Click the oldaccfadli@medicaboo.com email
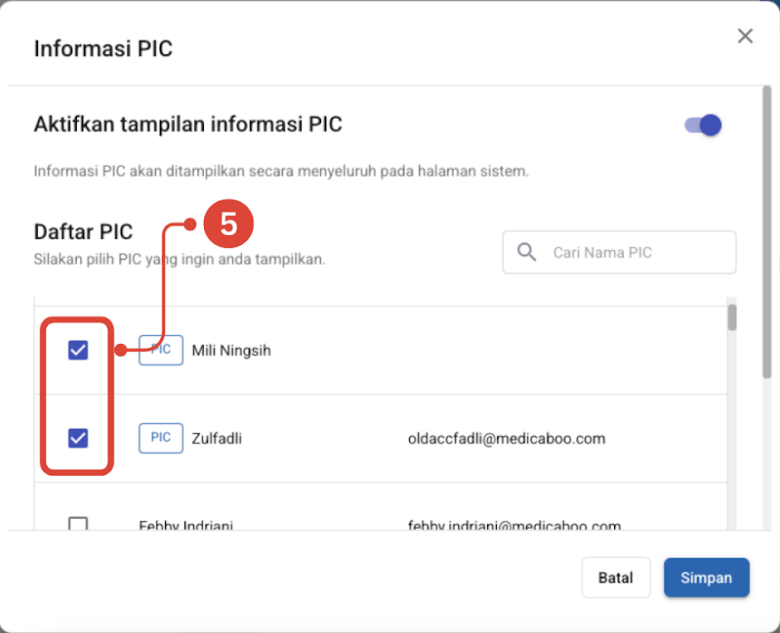780x633 pixels. (506, 438)
